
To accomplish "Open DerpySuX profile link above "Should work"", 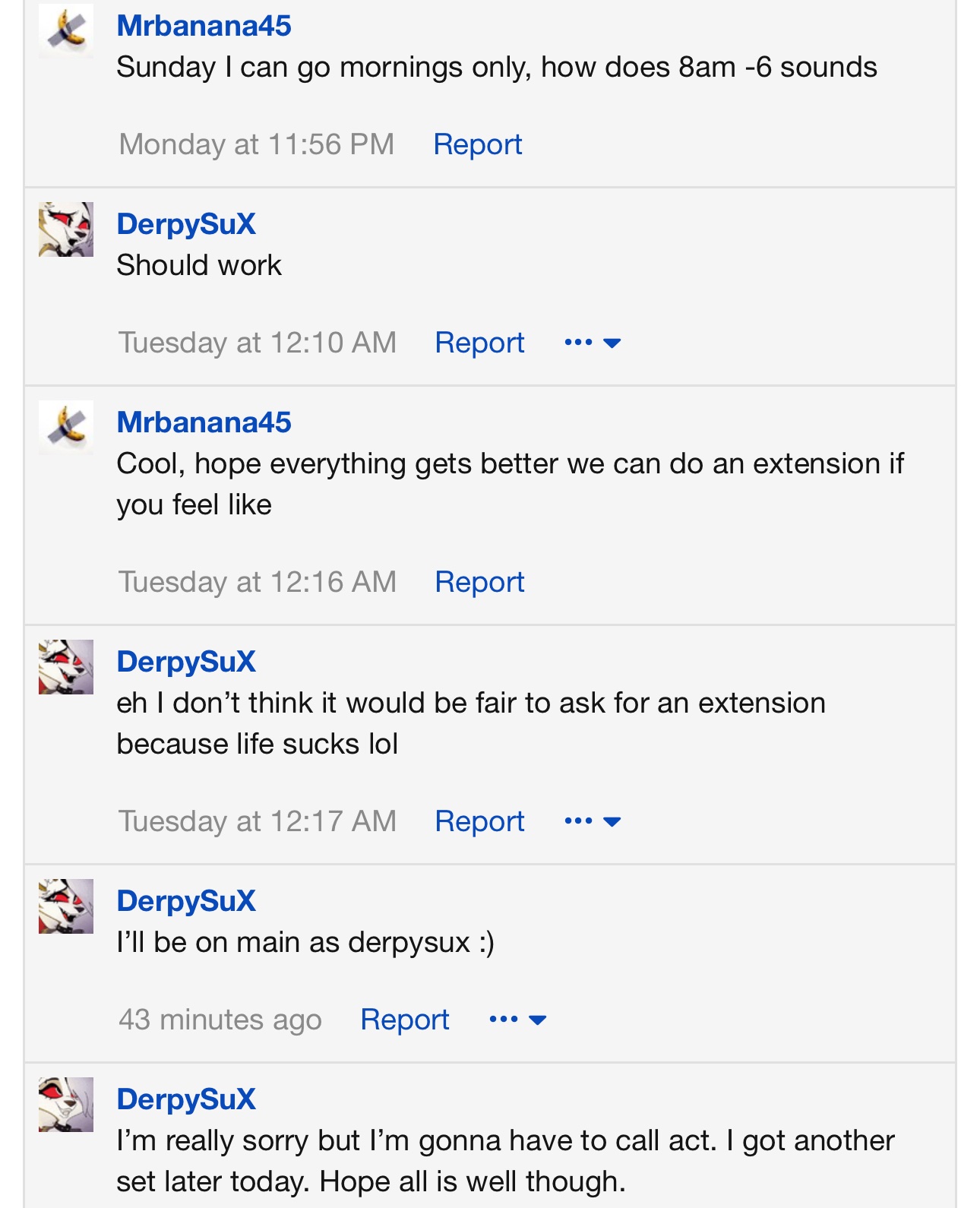I will 186,224.
